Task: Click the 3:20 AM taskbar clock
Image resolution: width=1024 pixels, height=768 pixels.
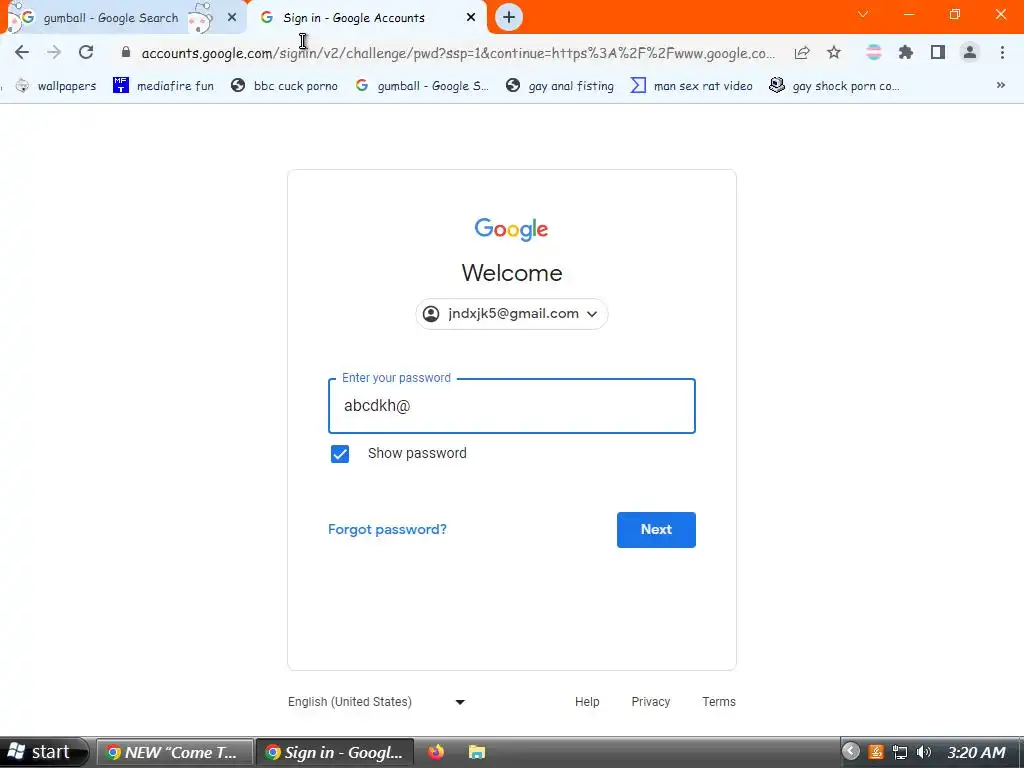Action: tap(976, 753)
